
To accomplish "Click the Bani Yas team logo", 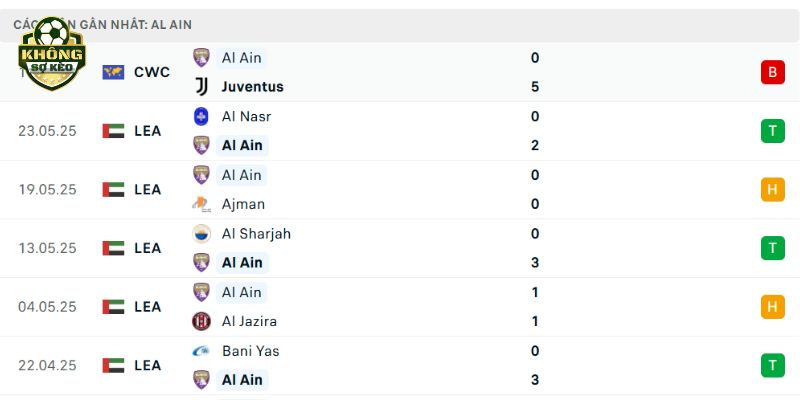I will tap(202, 351).
